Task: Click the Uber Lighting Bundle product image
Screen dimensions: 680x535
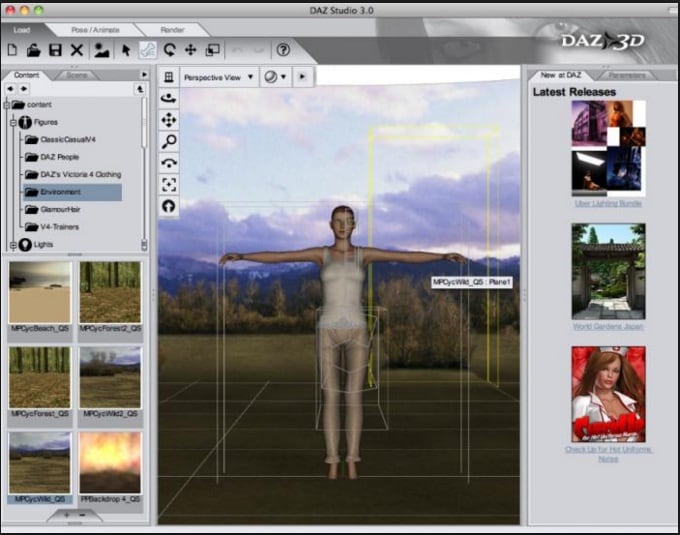Action: [608, 148]
